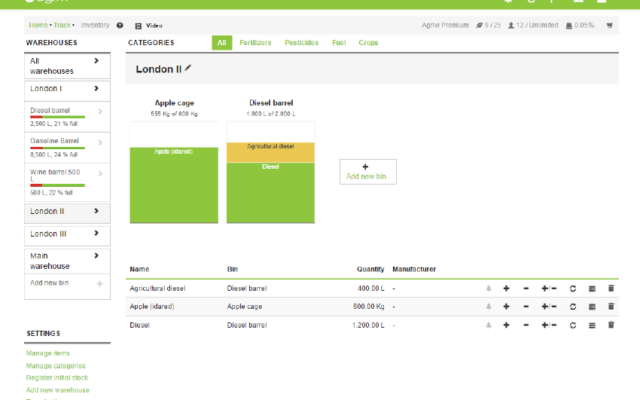640x400 pixels.
Task: Click Wine barrel fill bar in sidebar
Action: point(58,185)
